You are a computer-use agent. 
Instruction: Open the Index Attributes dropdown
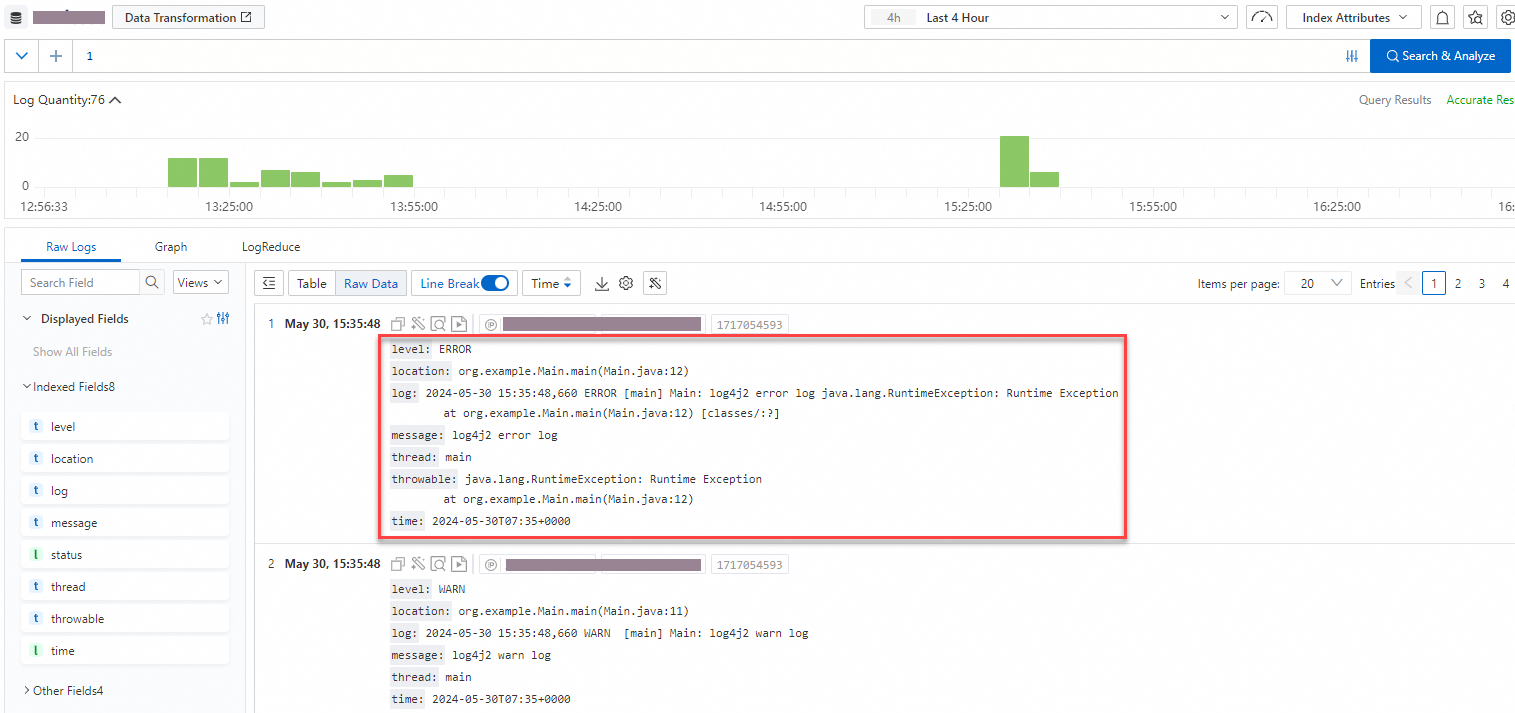click(1353, 18)
